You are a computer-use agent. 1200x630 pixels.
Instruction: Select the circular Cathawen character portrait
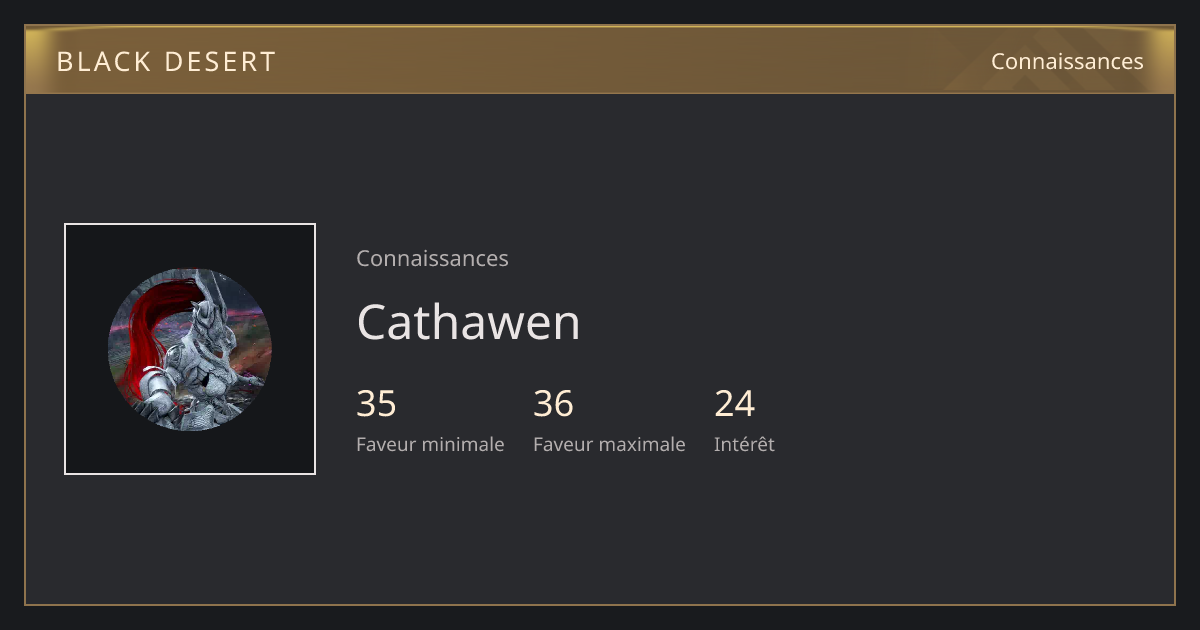point(190,349)
